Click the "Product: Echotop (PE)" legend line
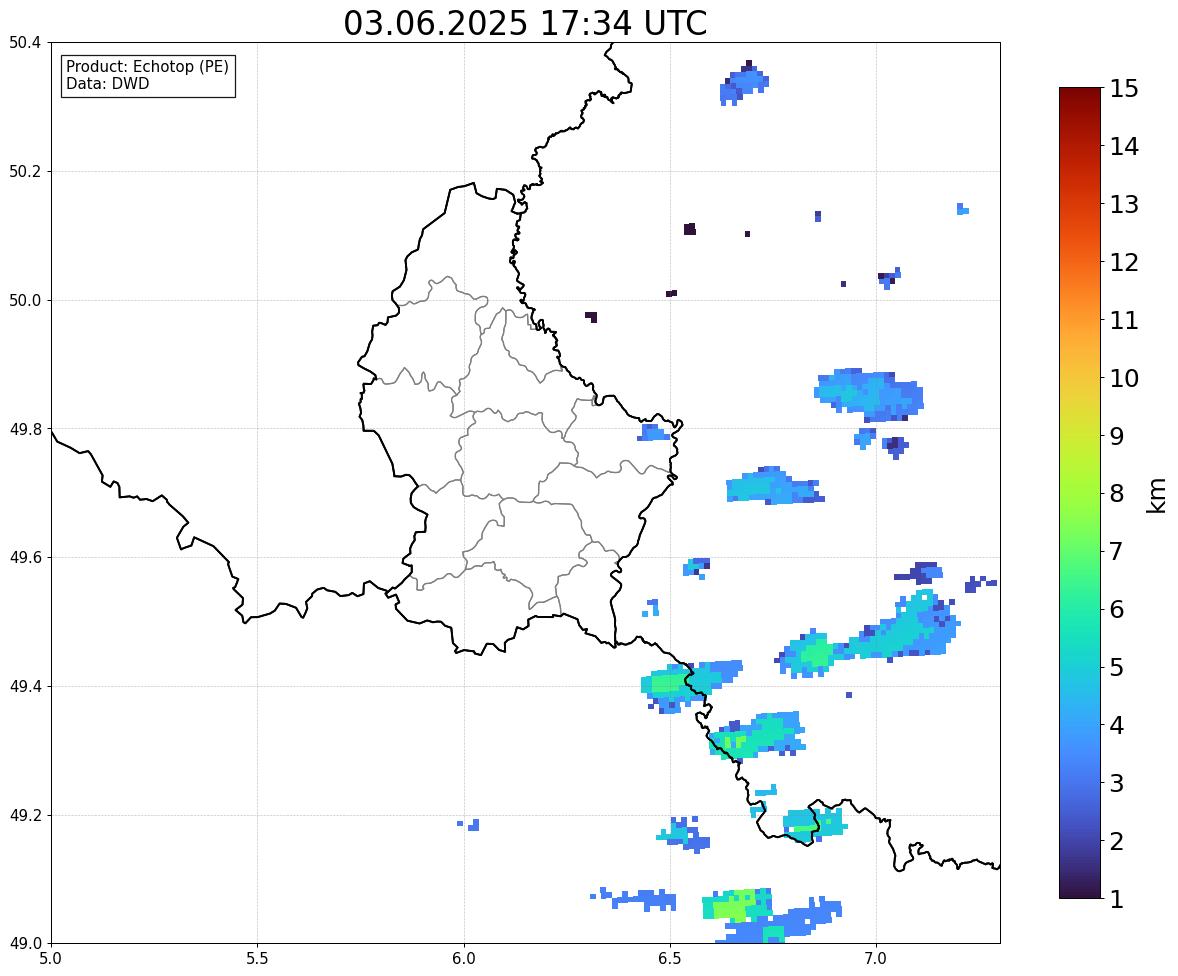Screen dimensions: 1178x976 [147, 67]
